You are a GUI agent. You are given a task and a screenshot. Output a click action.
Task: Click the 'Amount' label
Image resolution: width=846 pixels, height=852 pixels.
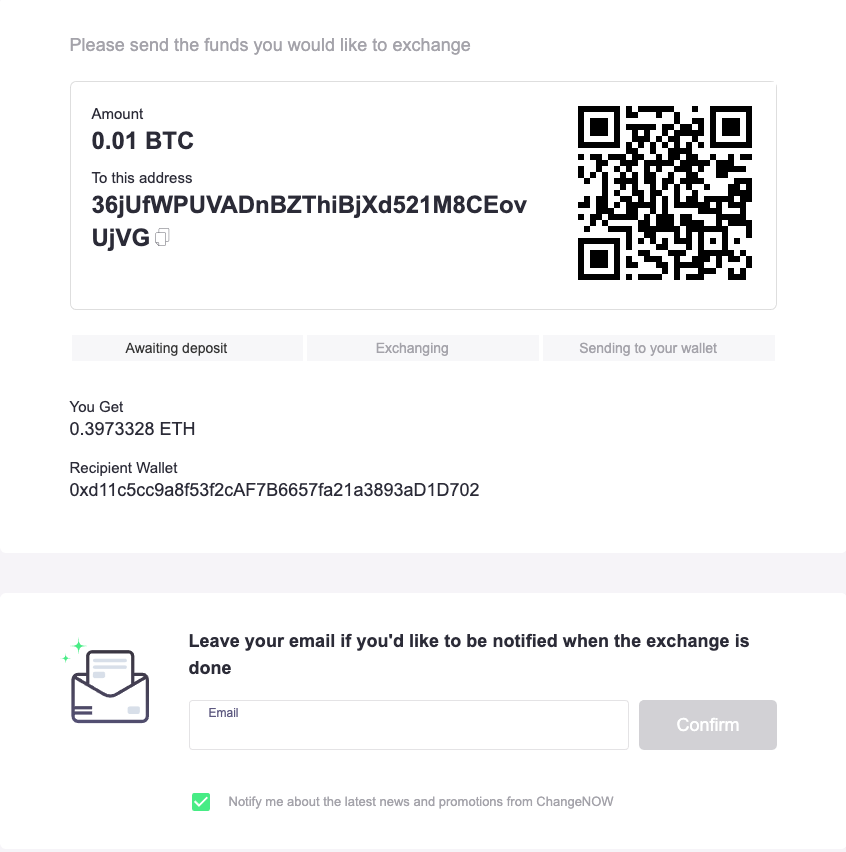[118, 114]
